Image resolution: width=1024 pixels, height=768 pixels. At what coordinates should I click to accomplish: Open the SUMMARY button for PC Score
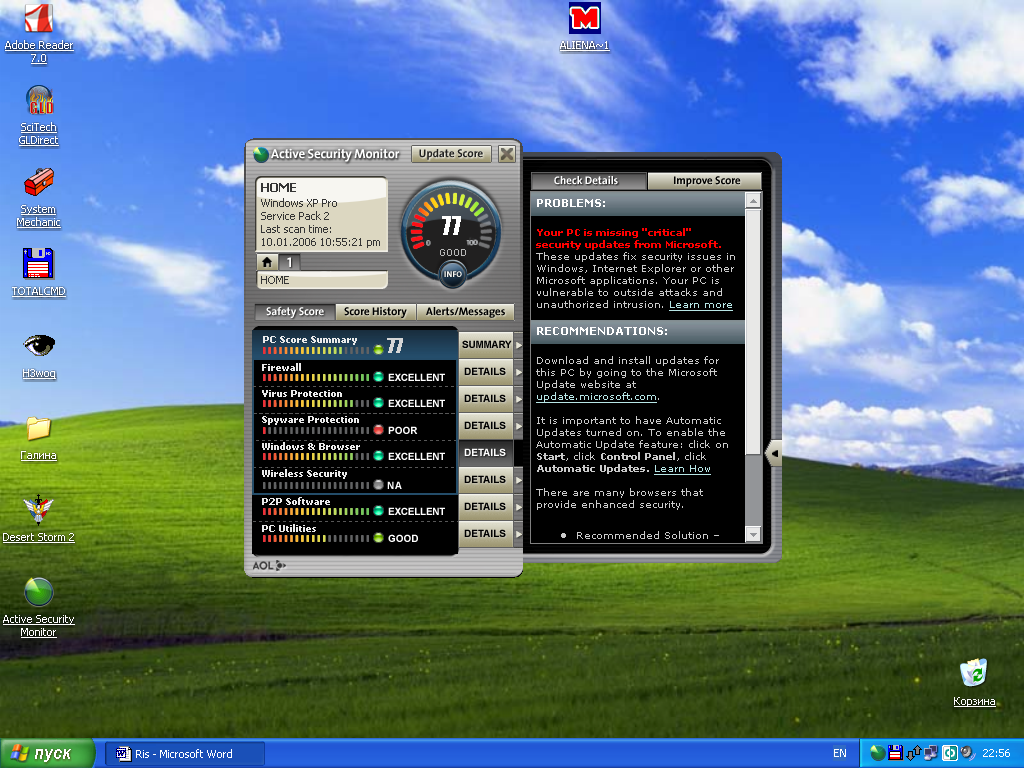(486, 344)
